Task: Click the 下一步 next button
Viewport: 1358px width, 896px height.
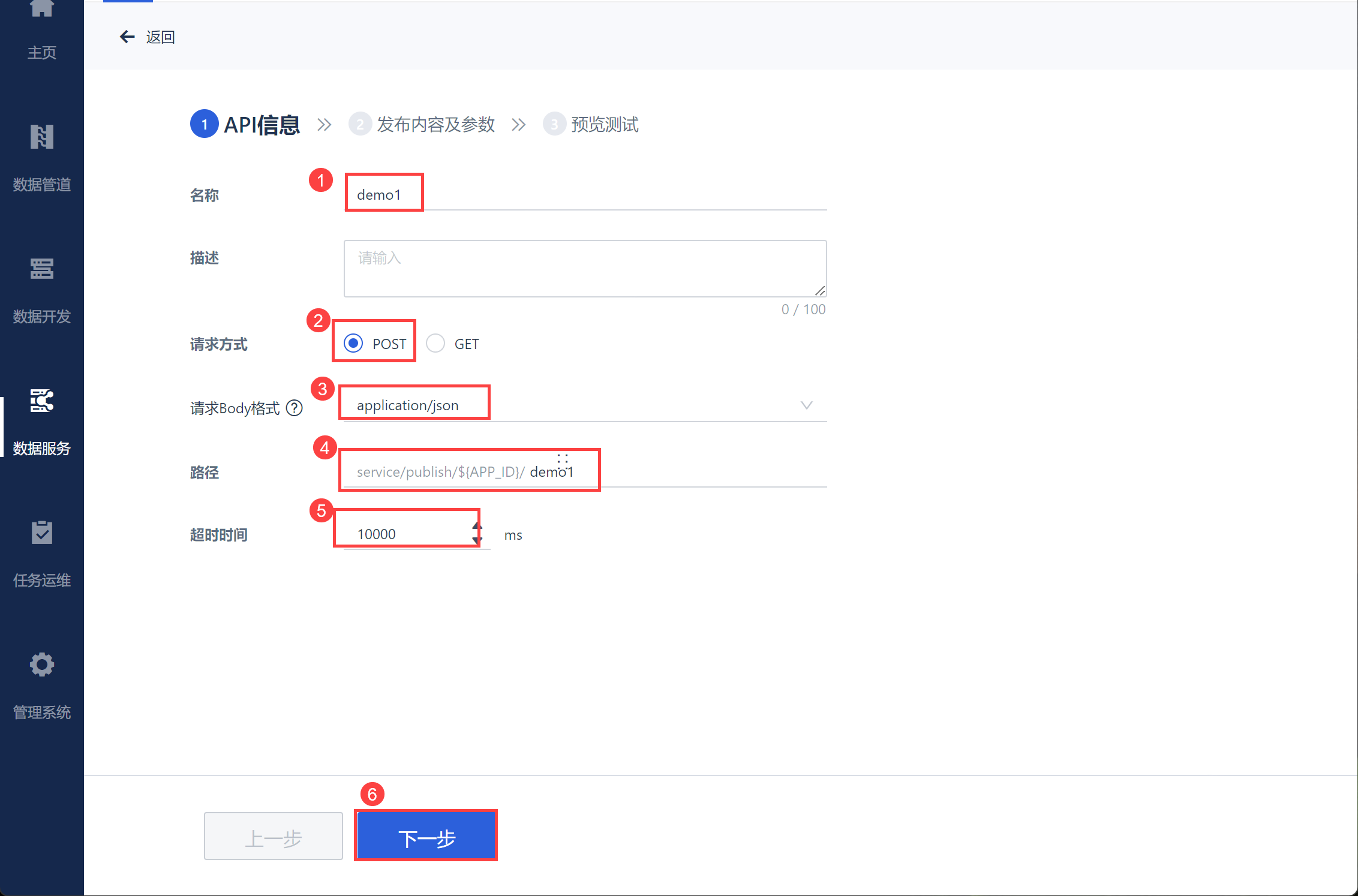Action: point(426,837)
